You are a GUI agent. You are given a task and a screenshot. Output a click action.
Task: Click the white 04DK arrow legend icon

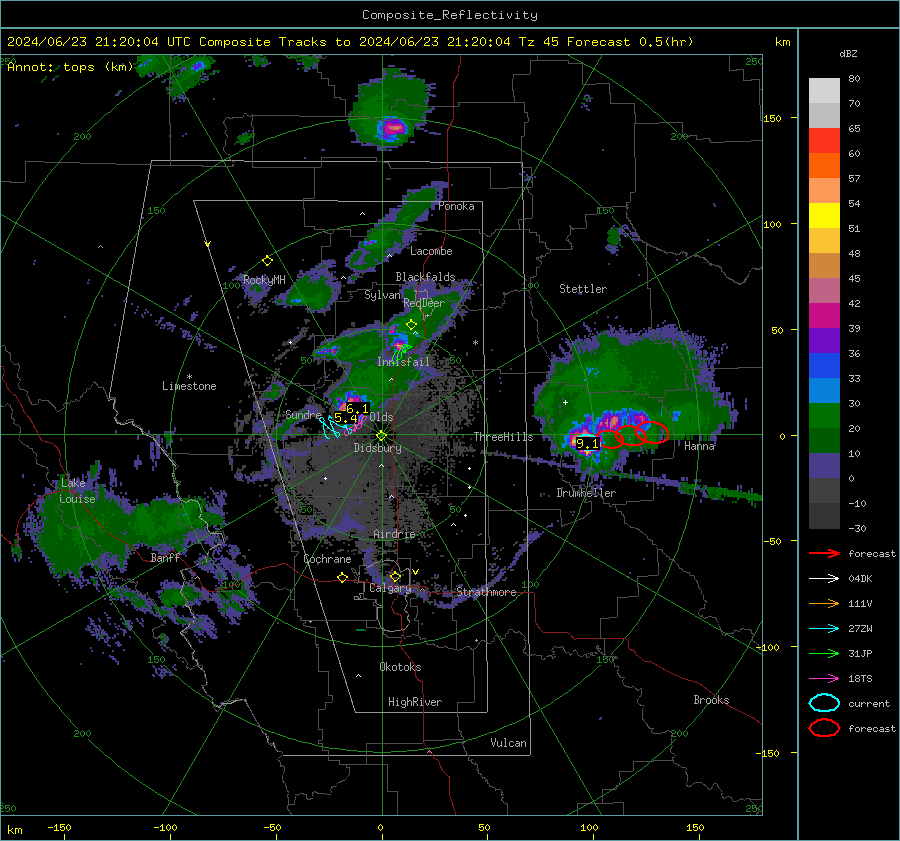point(824,579)
